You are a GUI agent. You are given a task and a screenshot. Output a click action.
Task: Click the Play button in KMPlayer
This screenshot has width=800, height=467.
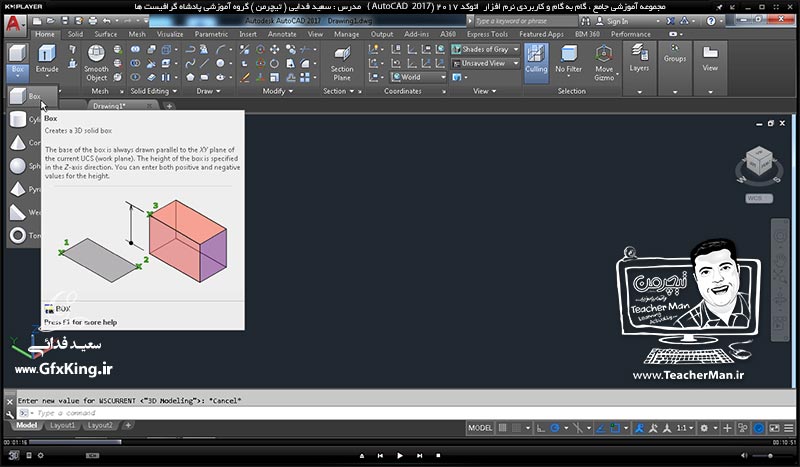(x=399, y=455)
